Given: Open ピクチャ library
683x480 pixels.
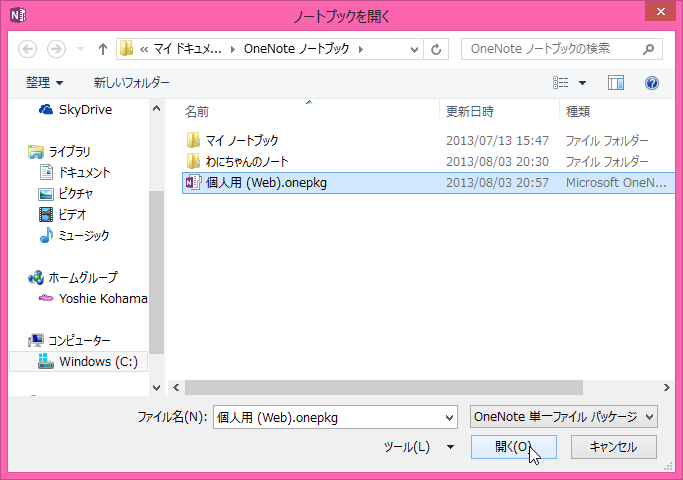Looking at the screenshot, I should (66, 193).
